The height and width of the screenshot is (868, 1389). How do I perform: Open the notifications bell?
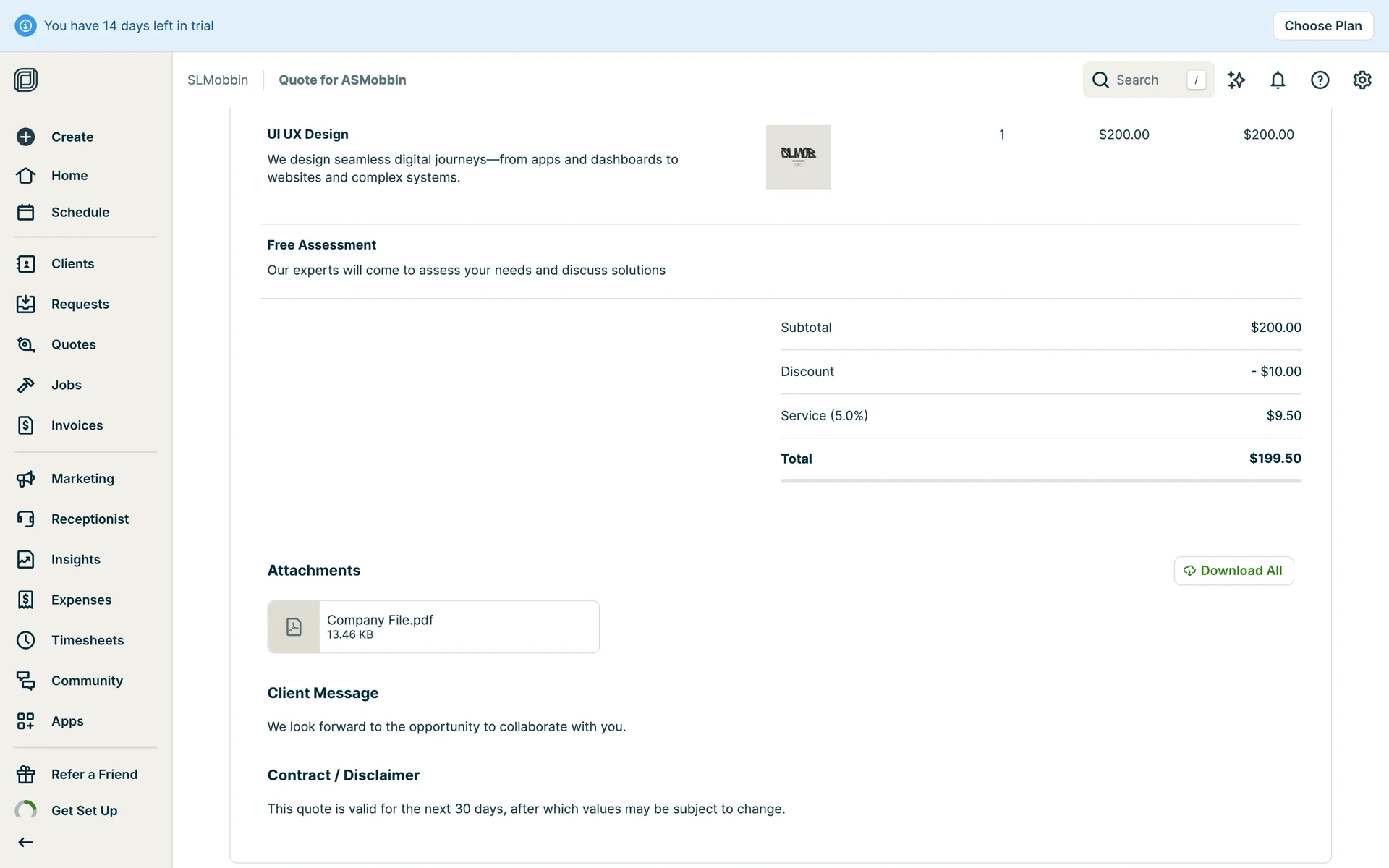(x=1278, y=80)
